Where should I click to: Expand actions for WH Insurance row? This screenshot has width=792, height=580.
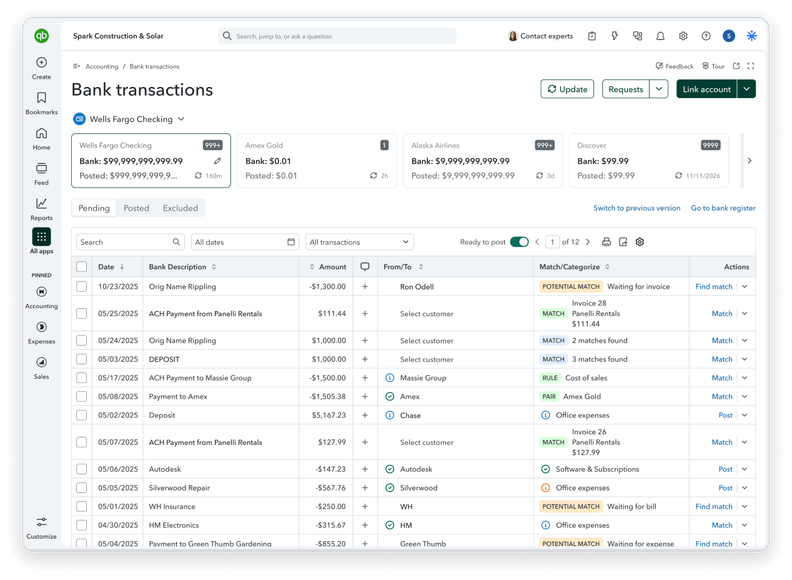click(x=745, y=506)
